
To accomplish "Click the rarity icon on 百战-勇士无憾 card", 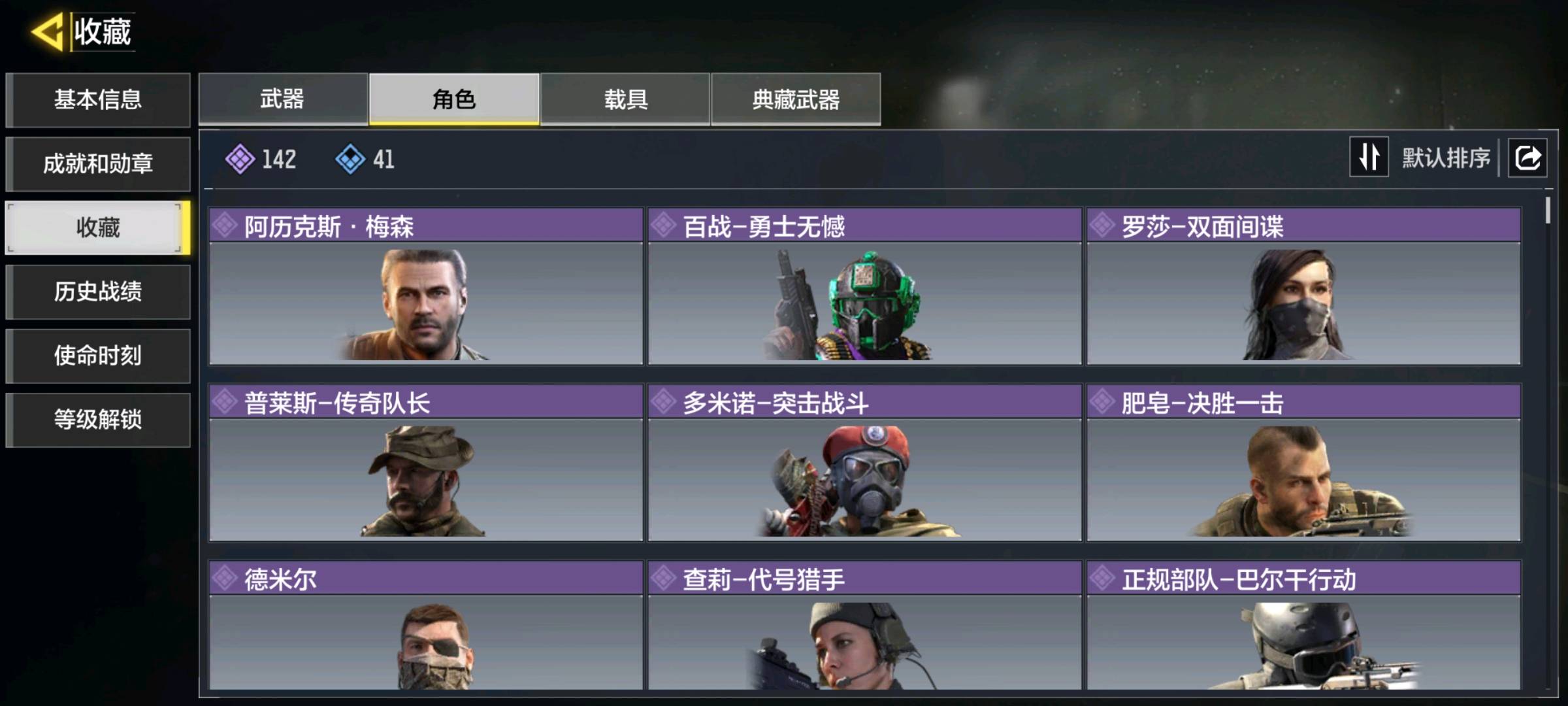I will [663, 226].
